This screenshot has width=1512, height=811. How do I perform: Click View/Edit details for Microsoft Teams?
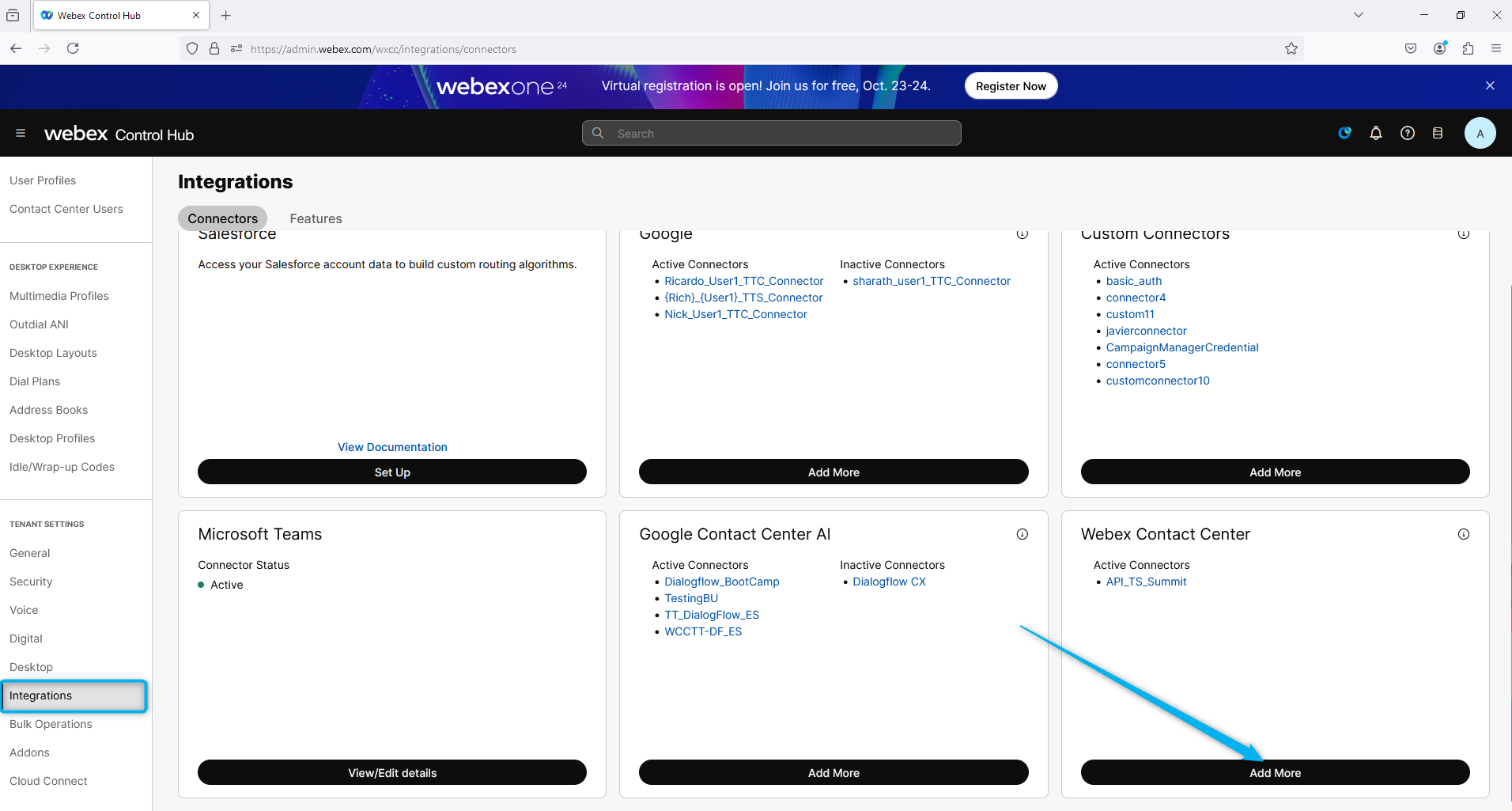(x=392, y=772)
